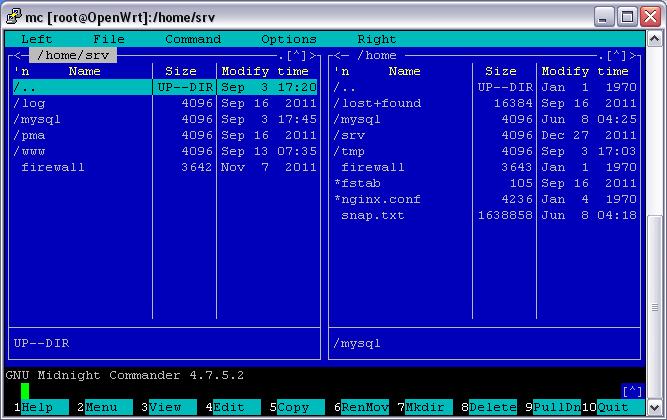The height and width of the screenshot is (420, 667).
Task: Open the Options menu
Action: 288,39
